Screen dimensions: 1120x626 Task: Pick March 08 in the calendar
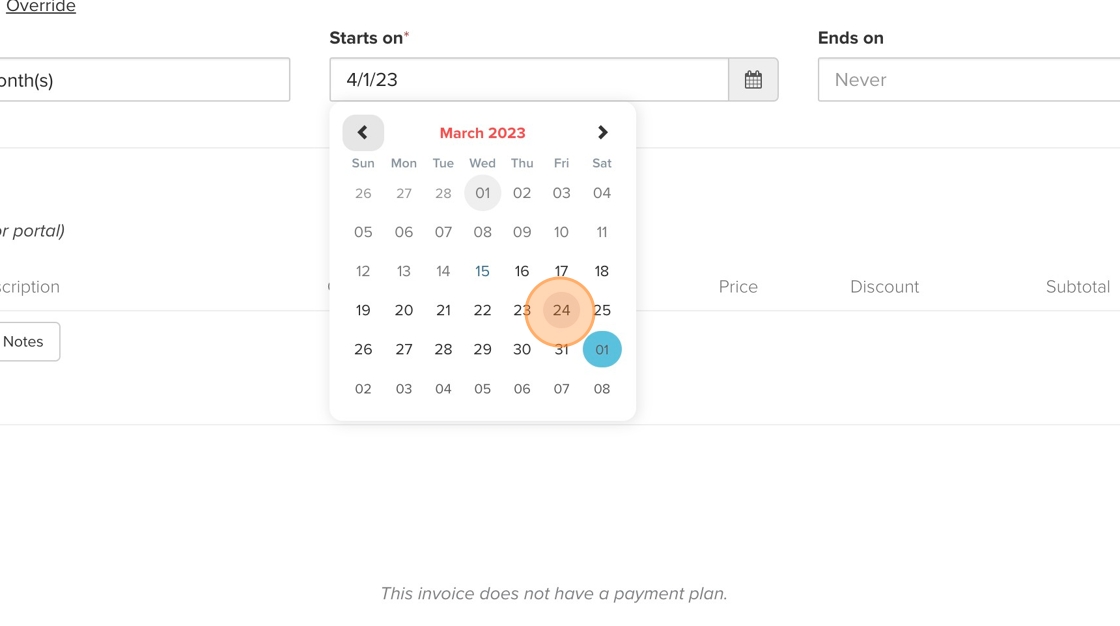(x=482, y=232)
